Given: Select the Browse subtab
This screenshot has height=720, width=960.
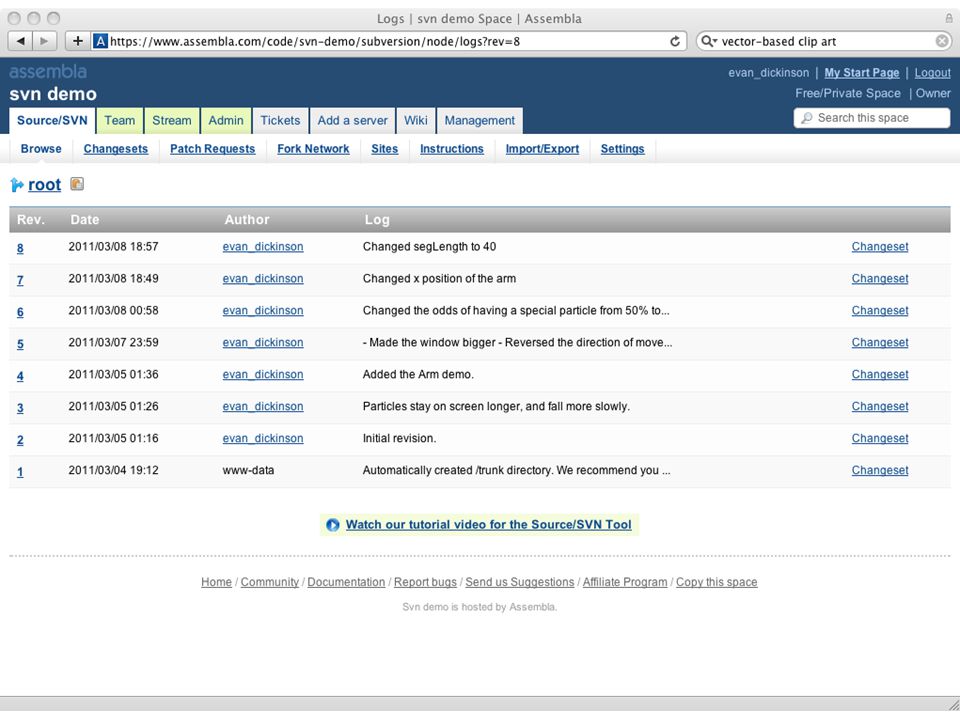Looking at the screenshot, I should click(x=41, y=149).
